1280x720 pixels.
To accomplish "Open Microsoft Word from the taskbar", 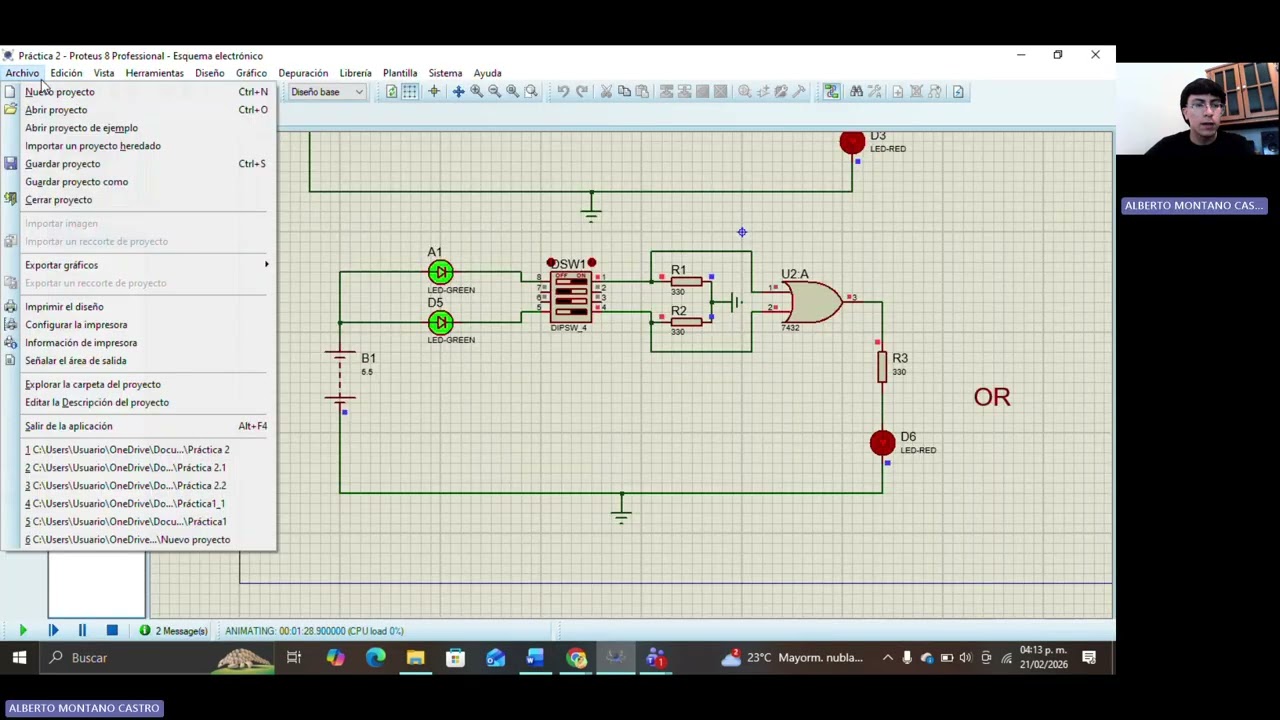I will (x=535, y=658).
